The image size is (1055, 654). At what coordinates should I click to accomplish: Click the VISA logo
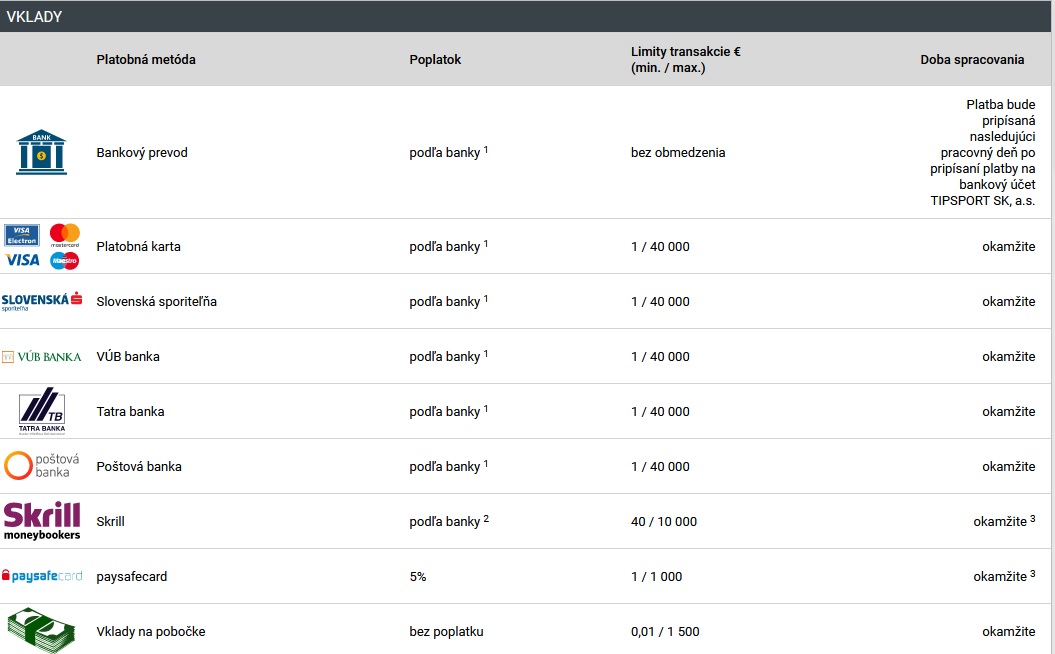point(22,260)
